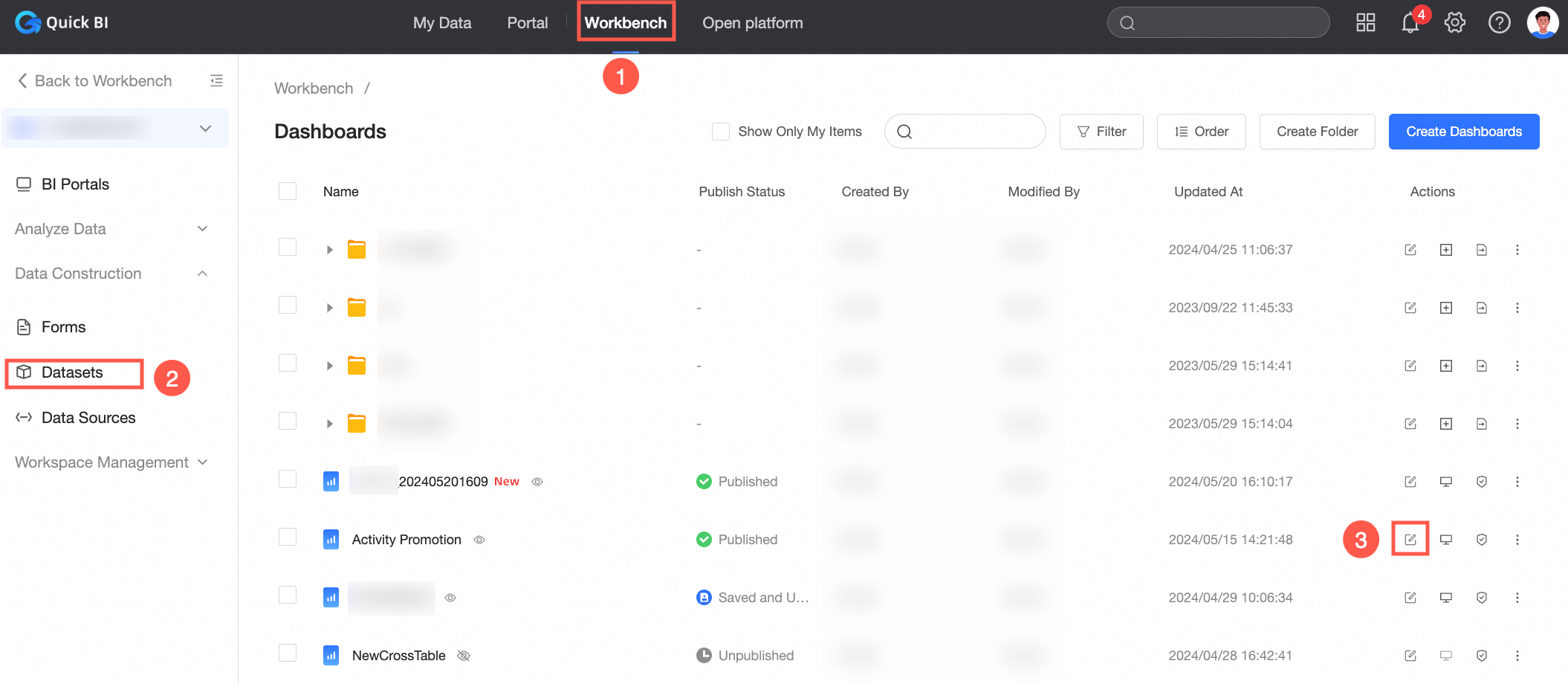This screenshot has width=1568, height=684.
Task: Click Create Folder button
Action: click(x=1318, y=132)
